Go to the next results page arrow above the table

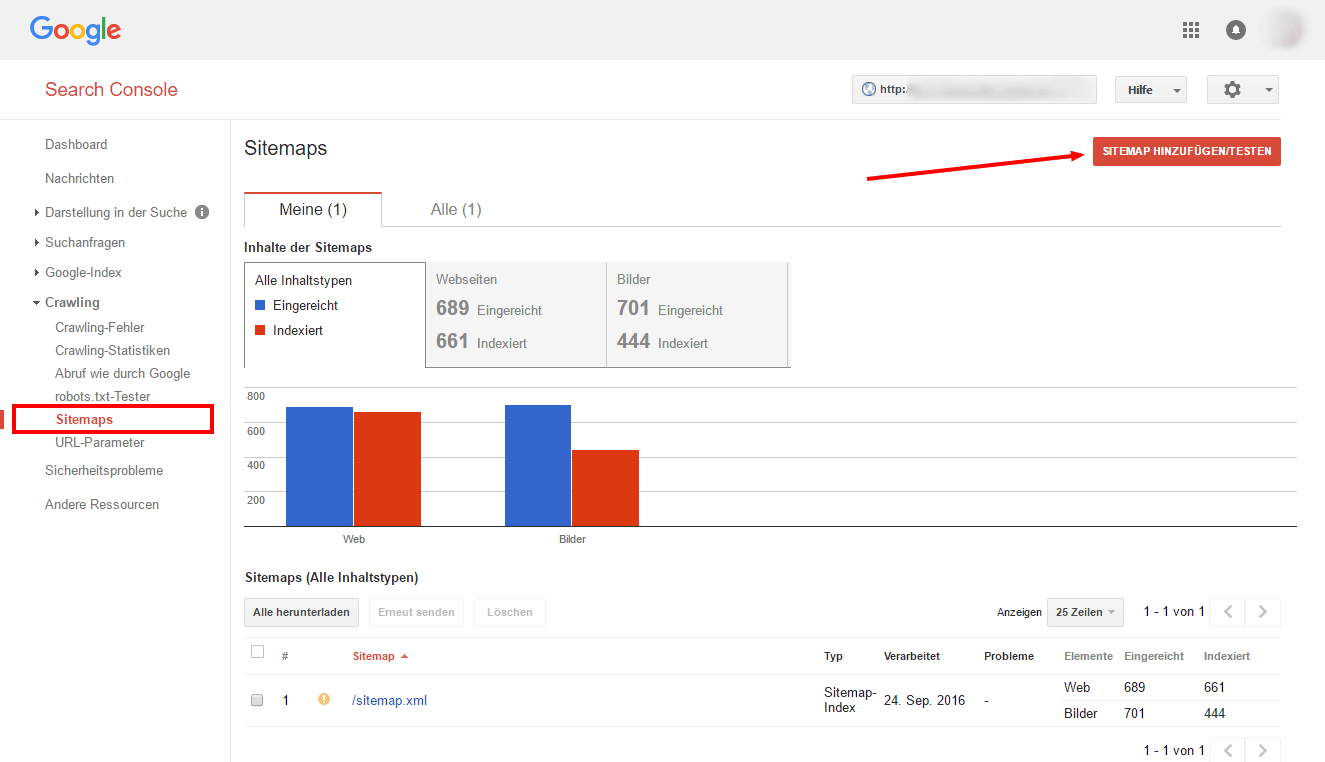(1263, 612)
